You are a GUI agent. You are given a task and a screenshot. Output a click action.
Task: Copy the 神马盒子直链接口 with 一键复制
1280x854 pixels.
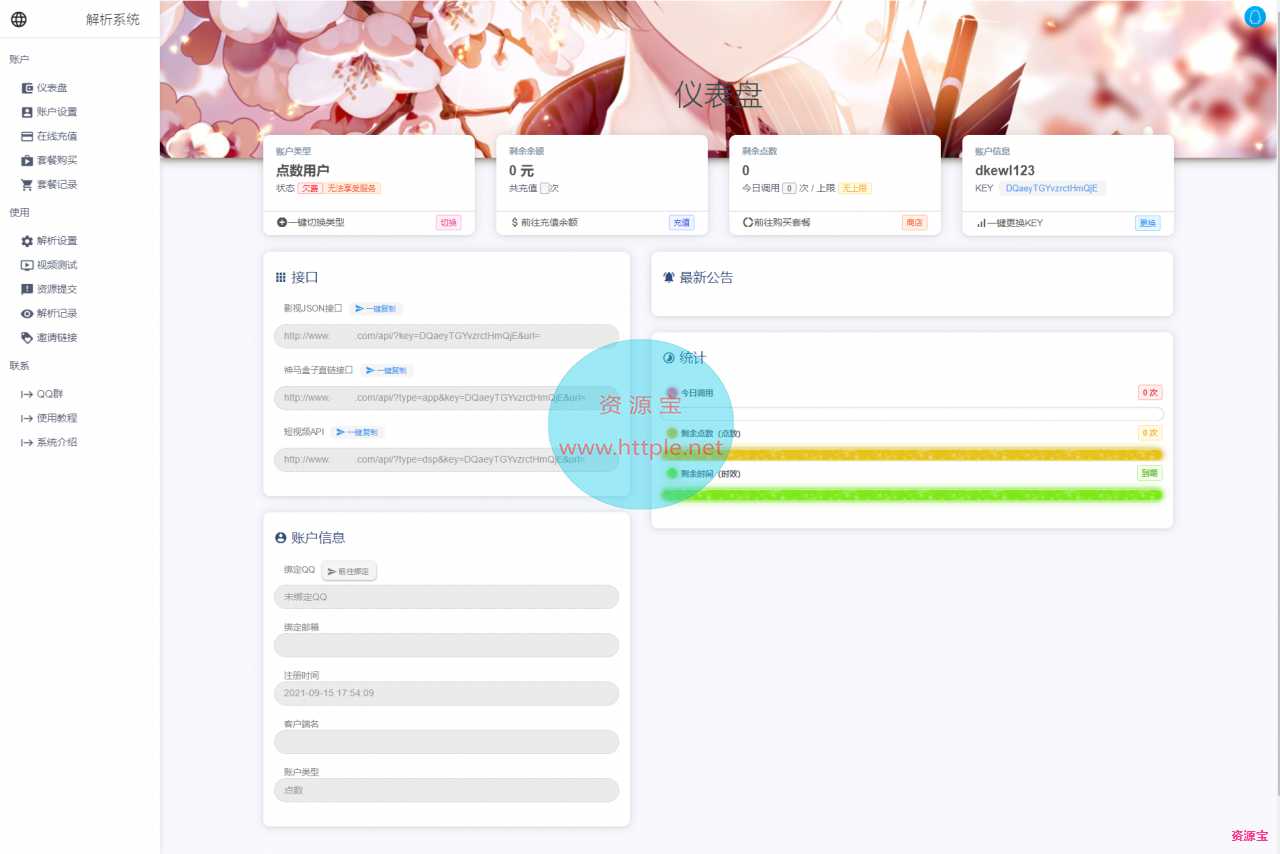tap(386, 370)
